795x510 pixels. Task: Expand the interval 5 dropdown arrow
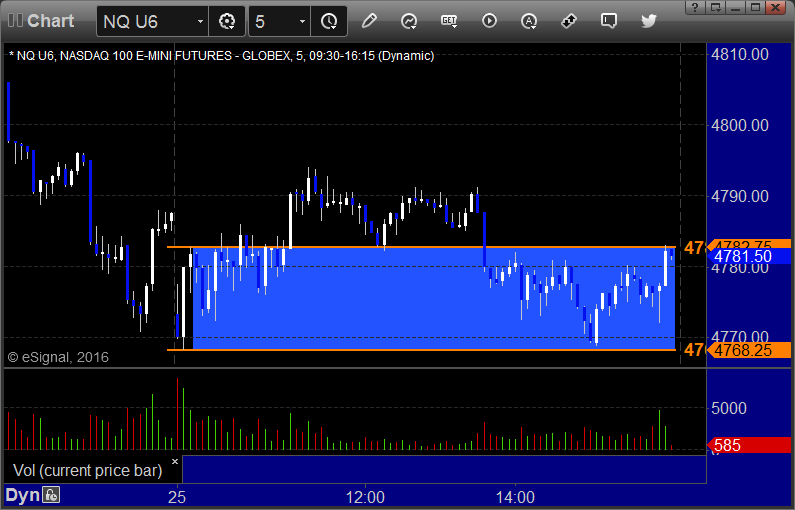(302, 21)
